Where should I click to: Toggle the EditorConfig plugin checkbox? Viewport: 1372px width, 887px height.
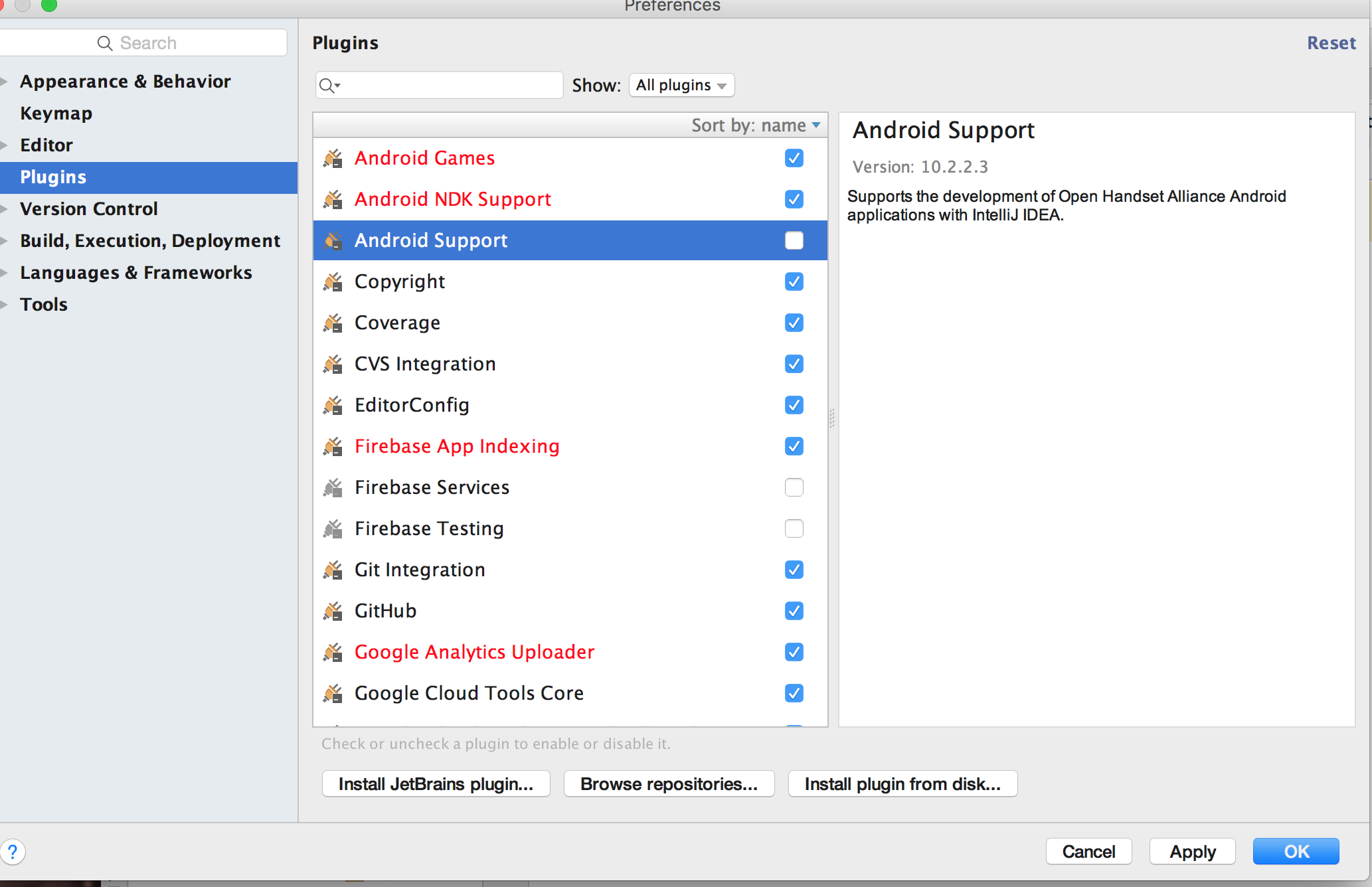794,405
